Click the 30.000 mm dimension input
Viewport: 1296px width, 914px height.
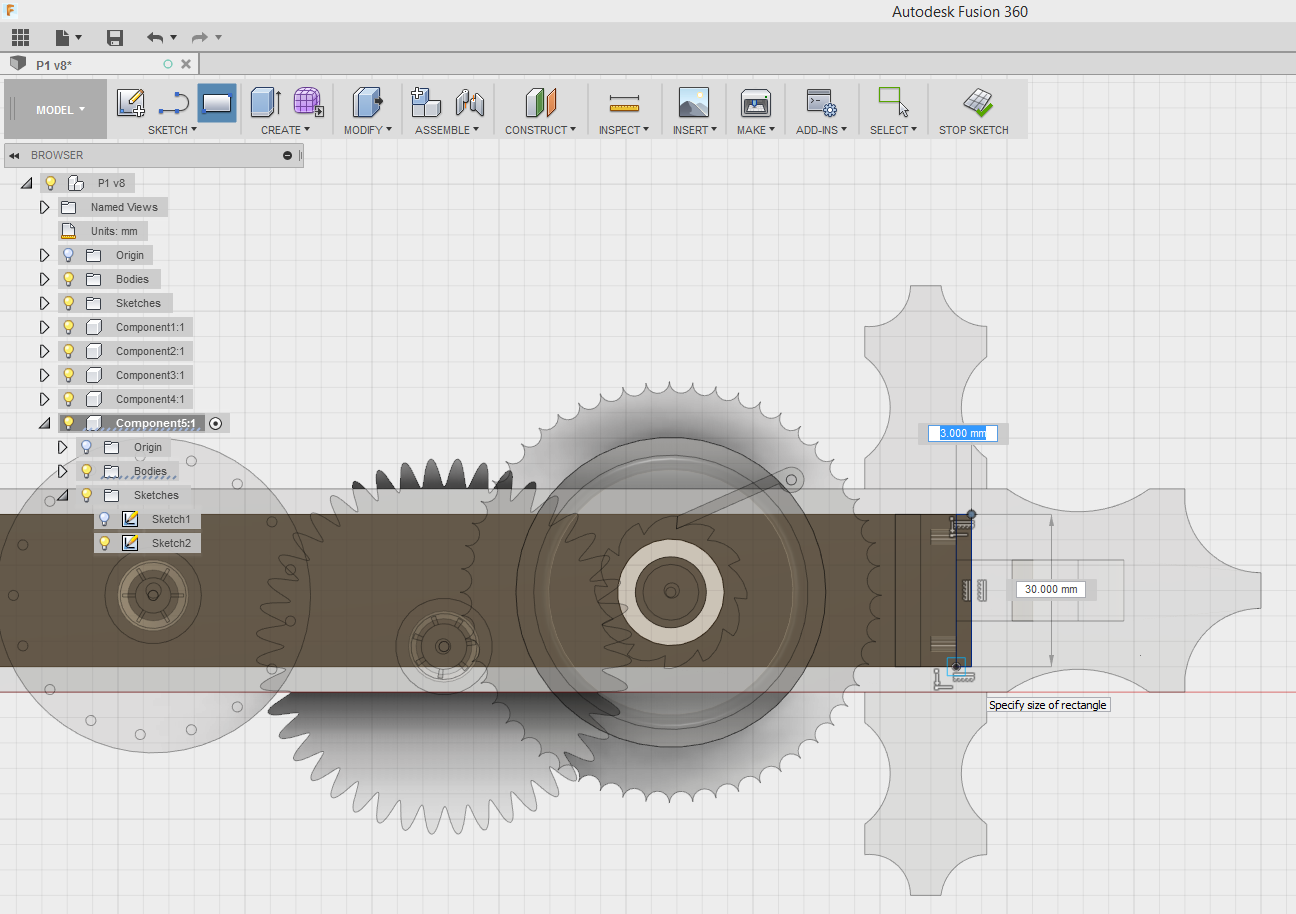click(x=1050, y=589)
